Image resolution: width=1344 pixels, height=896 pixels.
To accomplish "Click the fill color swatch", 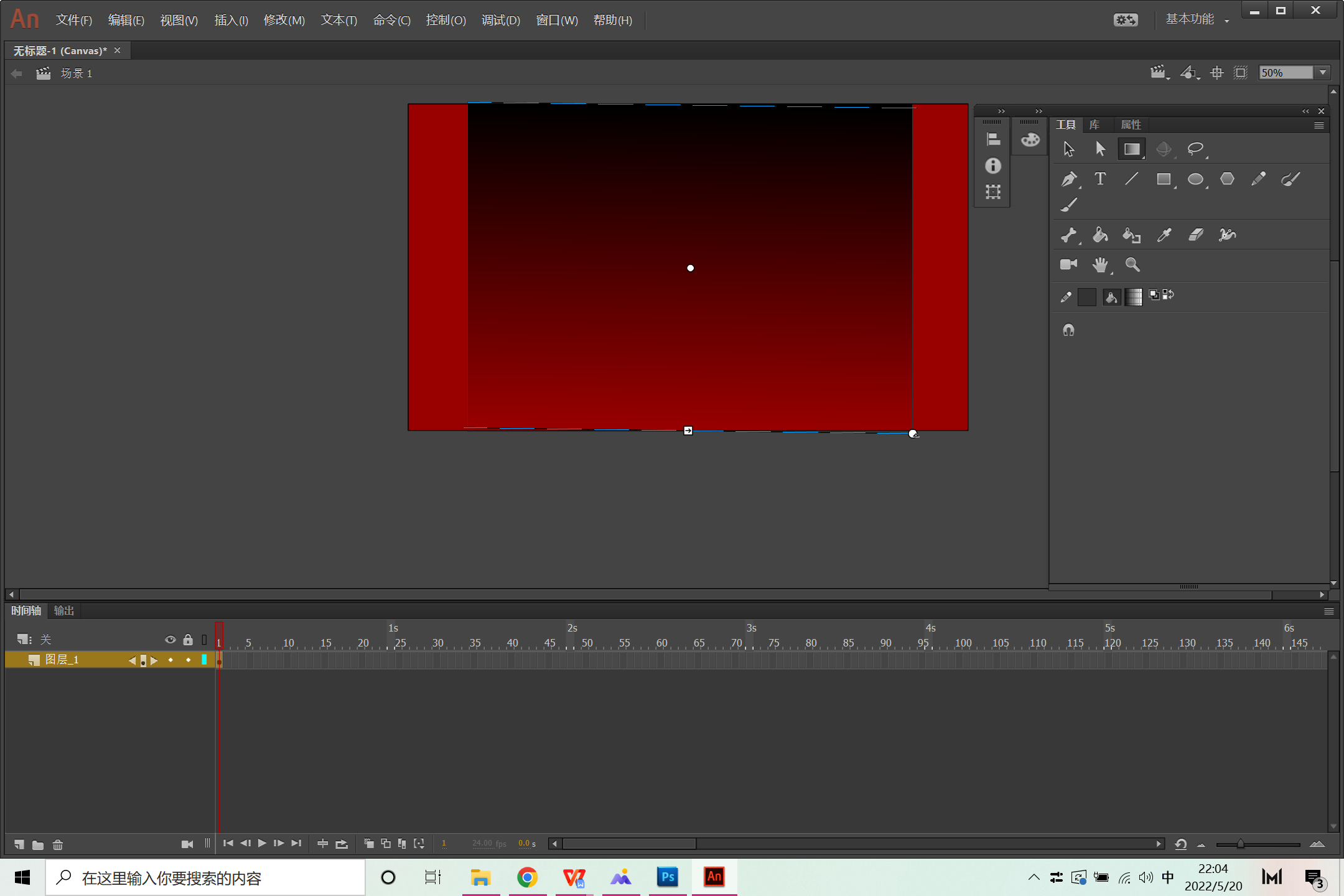I will coord(1133,297).
